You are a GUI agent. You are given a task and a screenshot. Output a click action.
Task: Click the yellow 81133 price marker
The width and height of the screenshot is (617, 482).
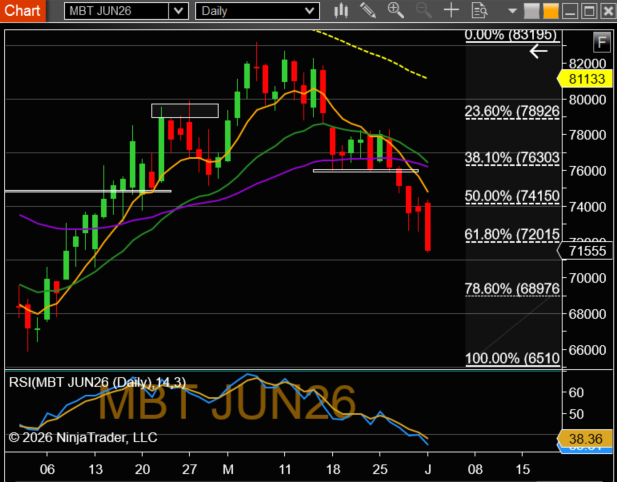(x=585, y=79)
